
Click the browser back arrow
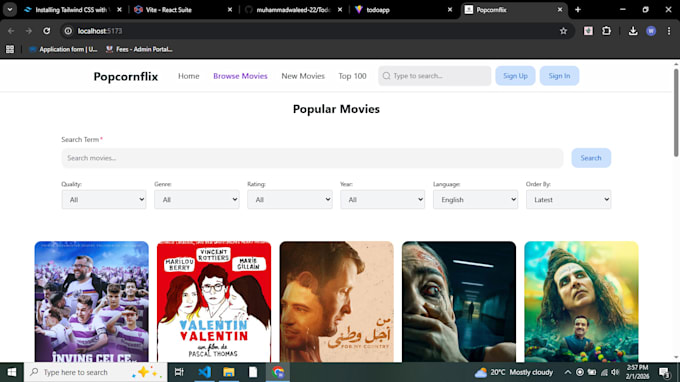(11, 31)
